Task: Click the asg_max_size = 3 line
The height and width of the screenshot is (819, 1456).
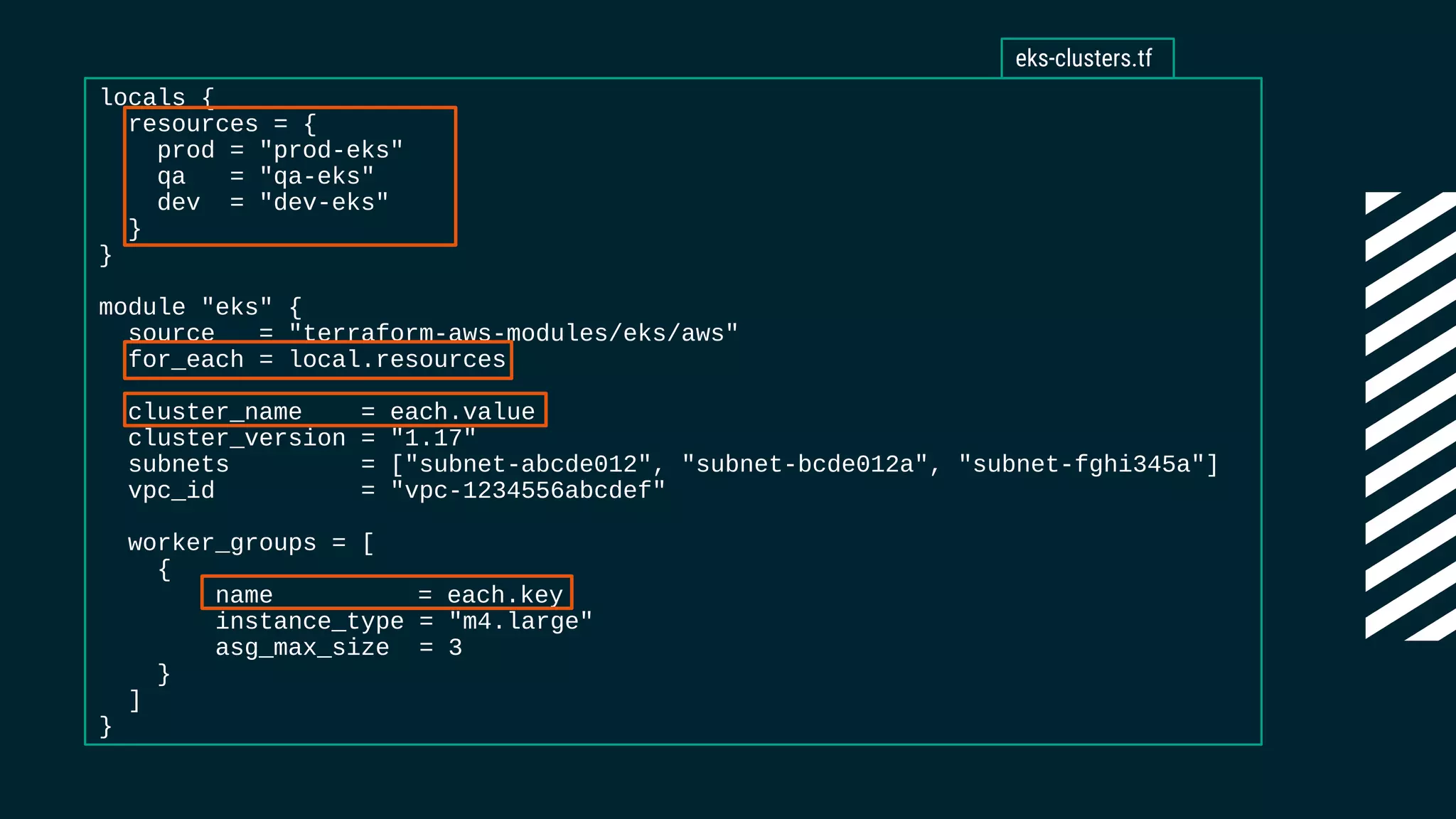Action: (338, 648)
